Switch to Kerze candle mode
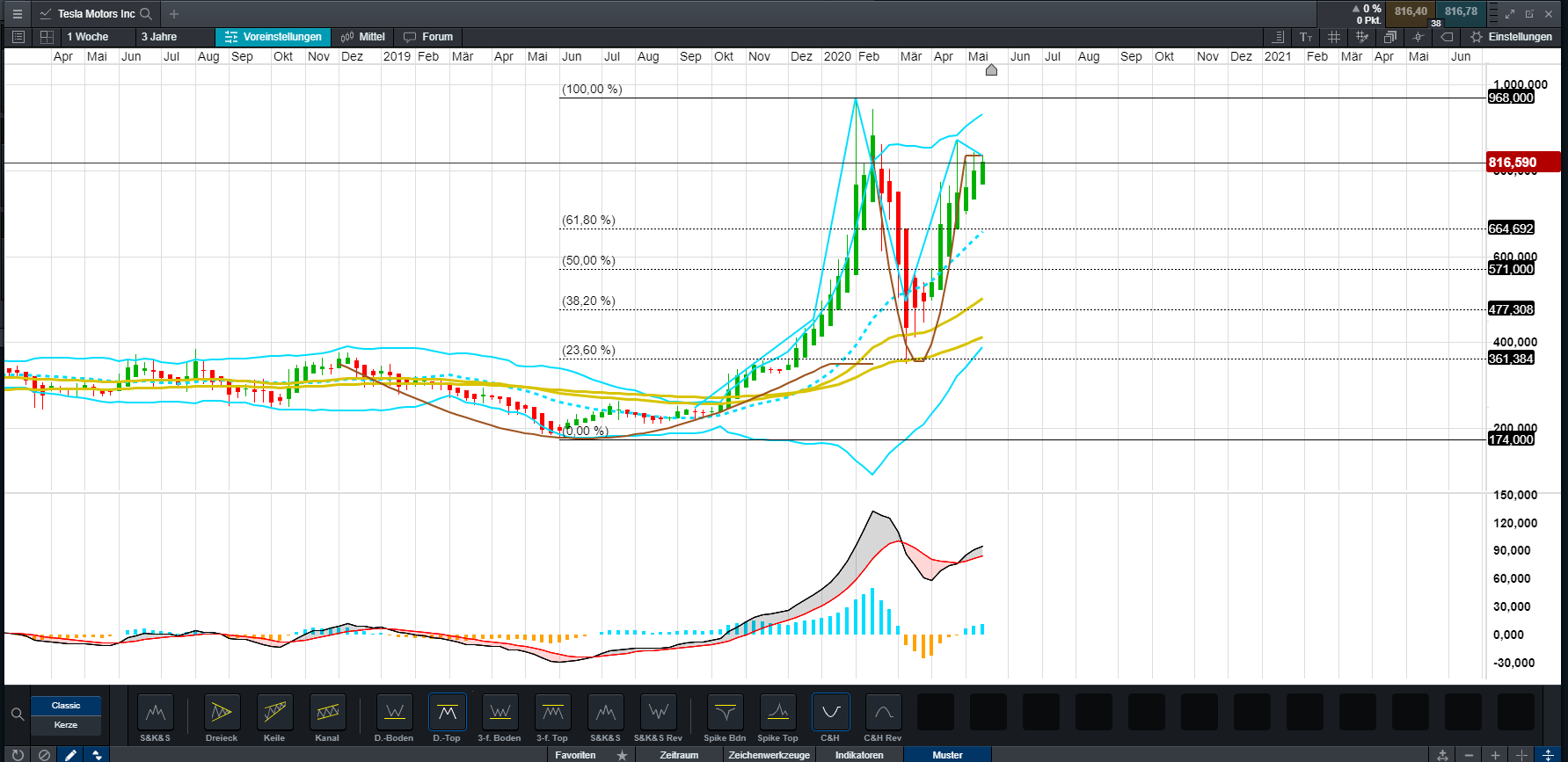This screenshot has width=1568, height=762. [x=66, y=725]
